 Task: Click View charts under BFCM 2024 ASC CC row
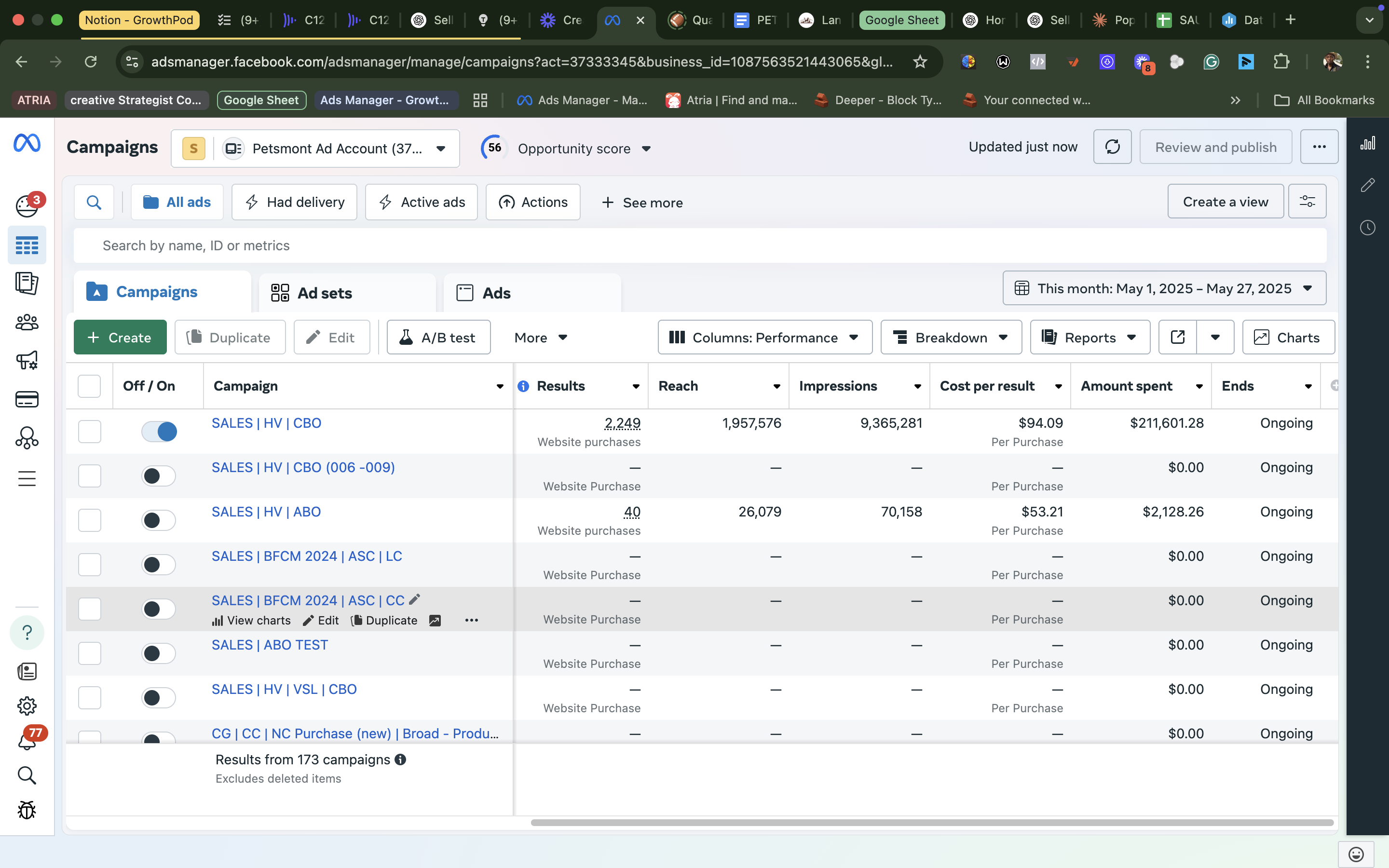pyautogui.click(x=251, y=621)
